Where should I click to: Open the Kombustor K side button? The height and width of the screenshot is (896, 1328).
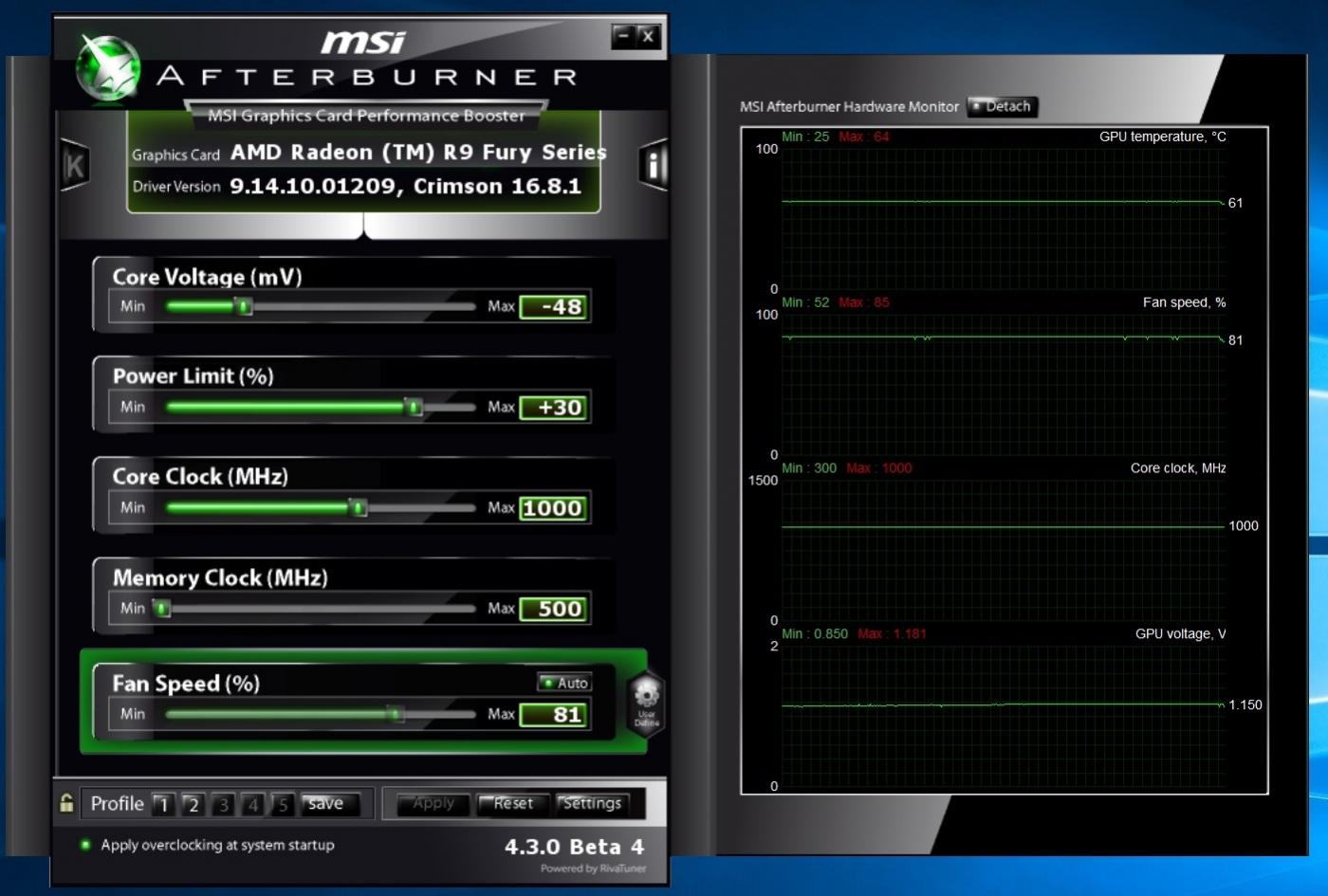[75, 165]
